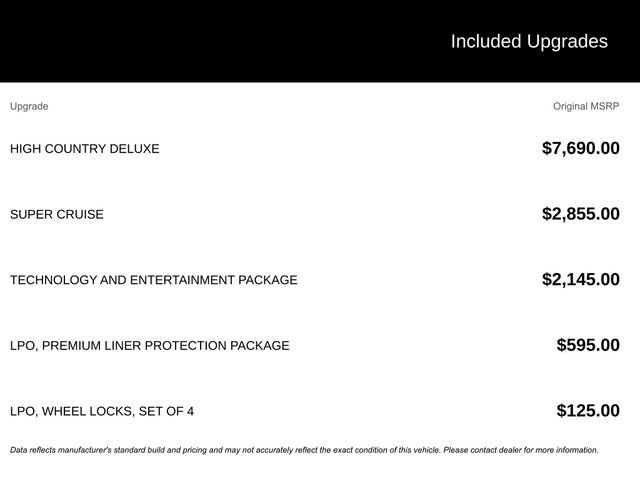Click the manufacturer data disclaimer text

click(304, 450)
